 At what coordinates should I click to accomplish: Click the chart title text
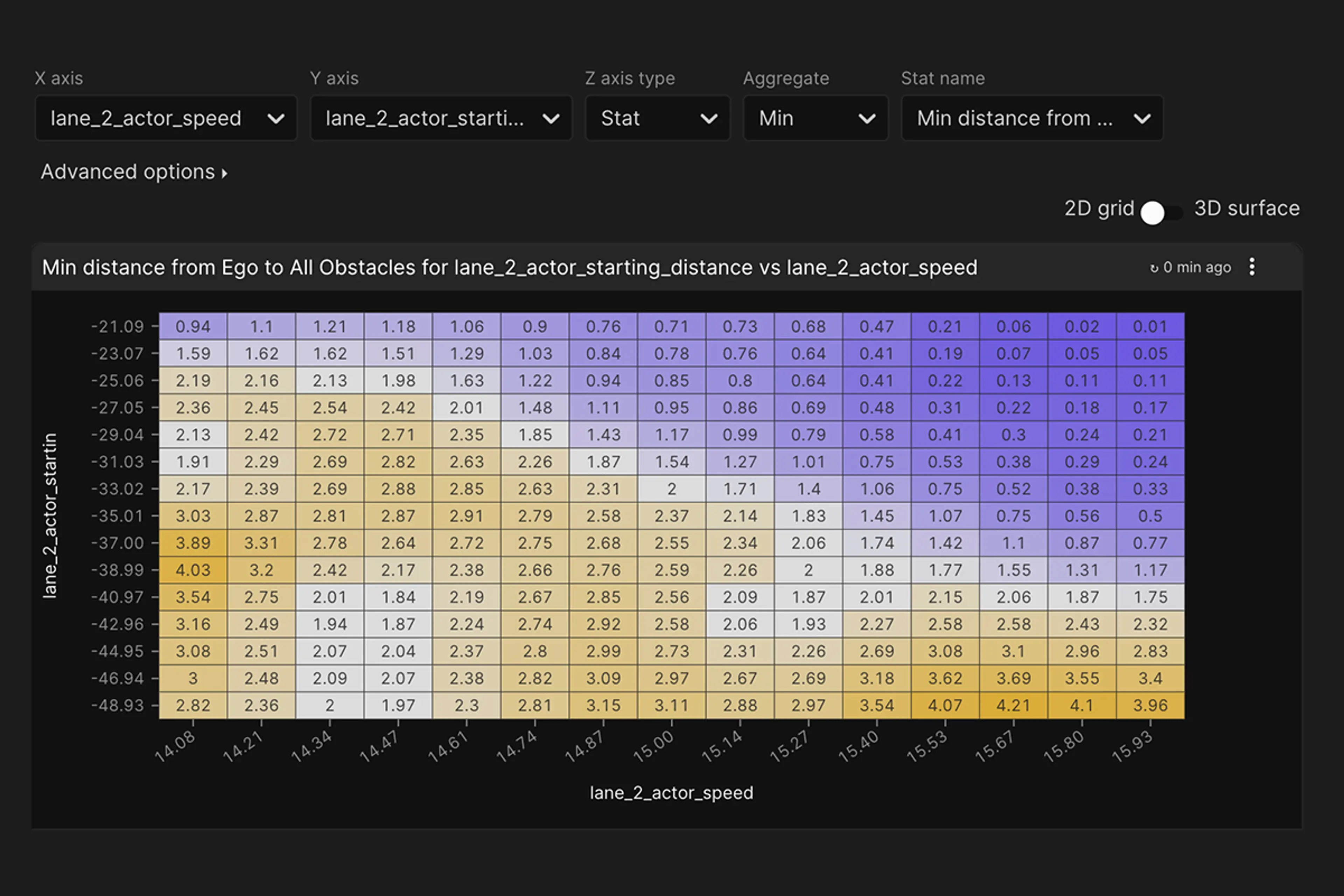click(x=509, y=267)
